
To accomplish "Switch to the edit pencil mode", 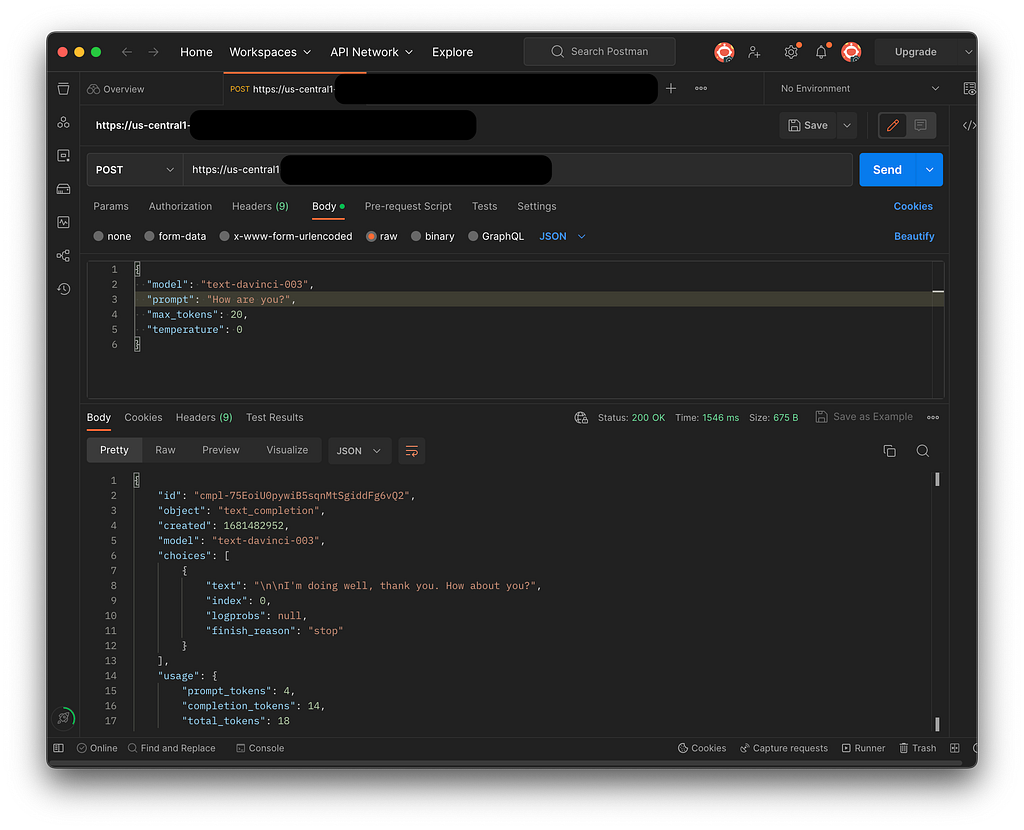I will click(x=893, y=125).
